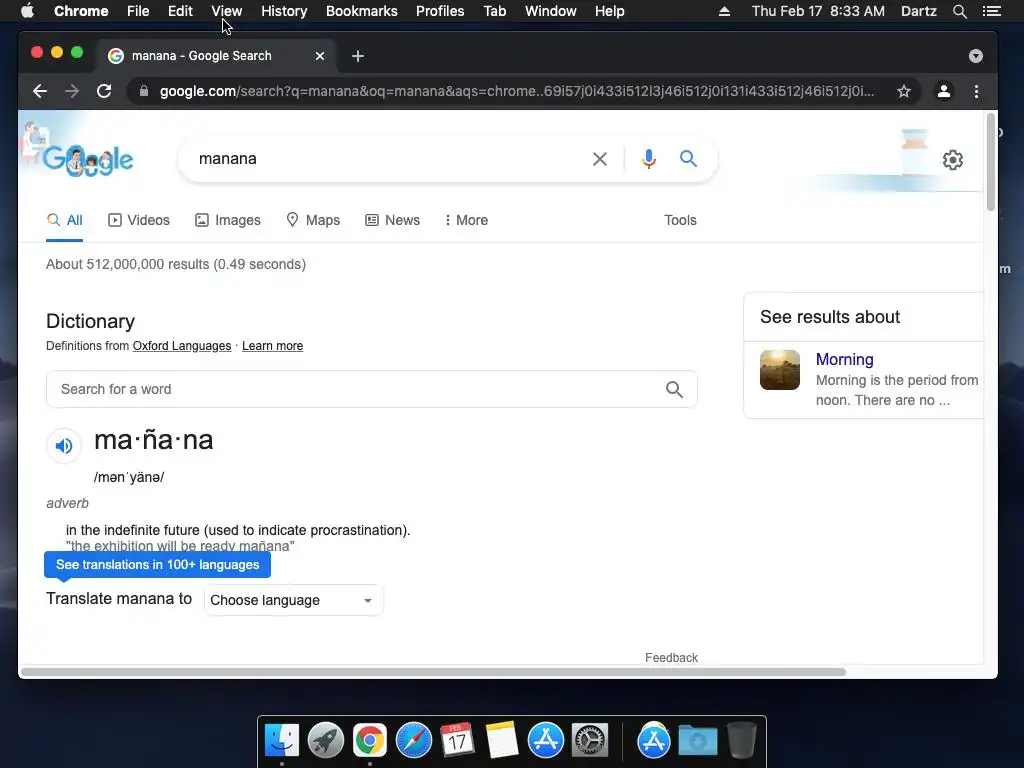Image resolution: width=1024 pixels, height=768 pixels.
Task: Open the Trash in the Dock
Action: click(x=741, y=739)
